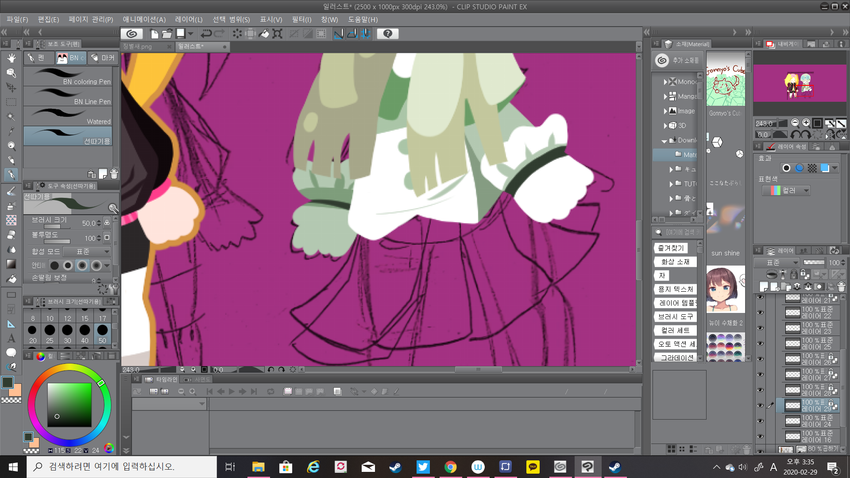Screen dimensions: 850x478
Task: Select the BN coloring Pen brush
Action: point(68,76)
